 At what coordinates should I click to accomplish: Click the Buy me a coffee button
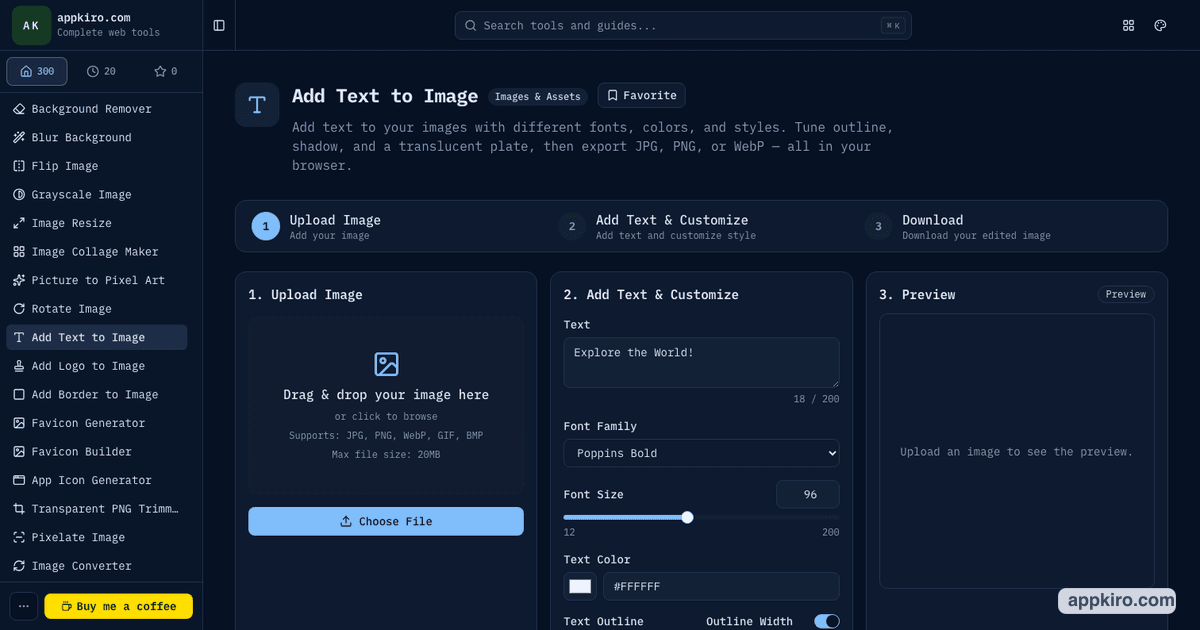(x=119, y=606)
